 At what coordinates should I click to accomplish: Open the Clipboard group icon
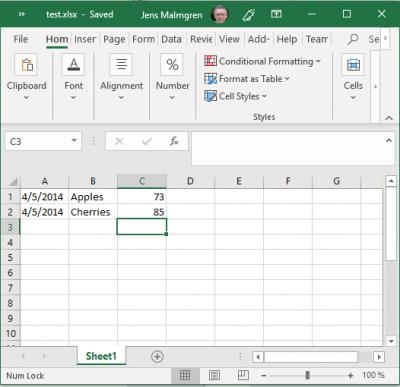(x=26, y=65)
